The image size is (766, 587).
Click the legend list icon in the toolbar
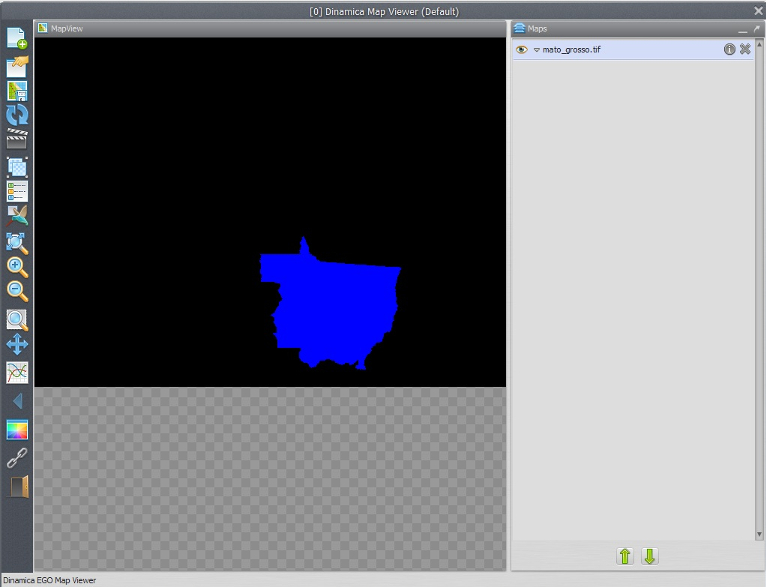17,191
